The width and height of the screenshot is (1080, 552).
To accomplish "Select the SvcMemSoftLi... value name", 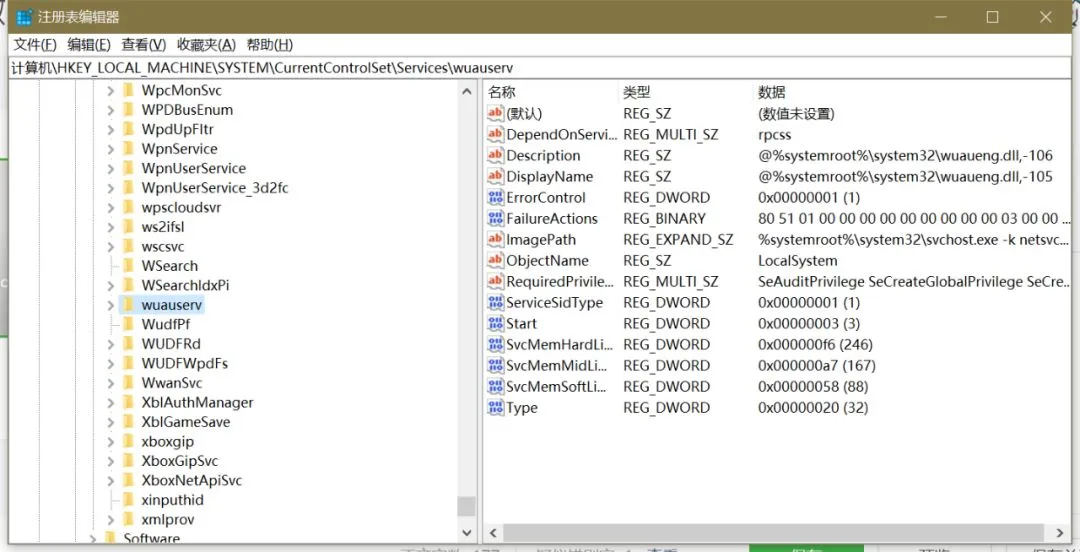I will [x=558, y=387].
